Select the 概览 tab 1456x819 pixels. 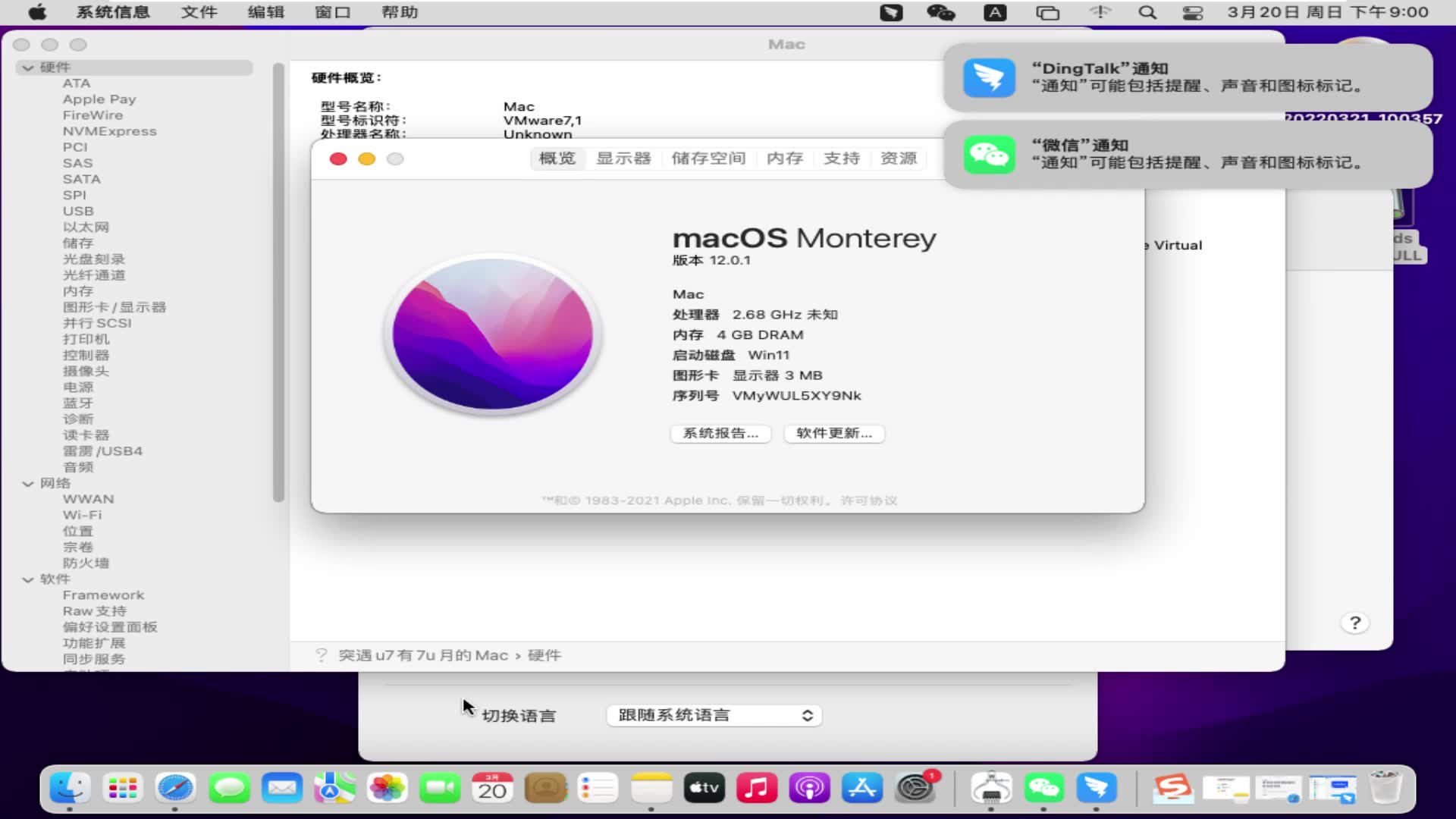(x=557, y=158)
